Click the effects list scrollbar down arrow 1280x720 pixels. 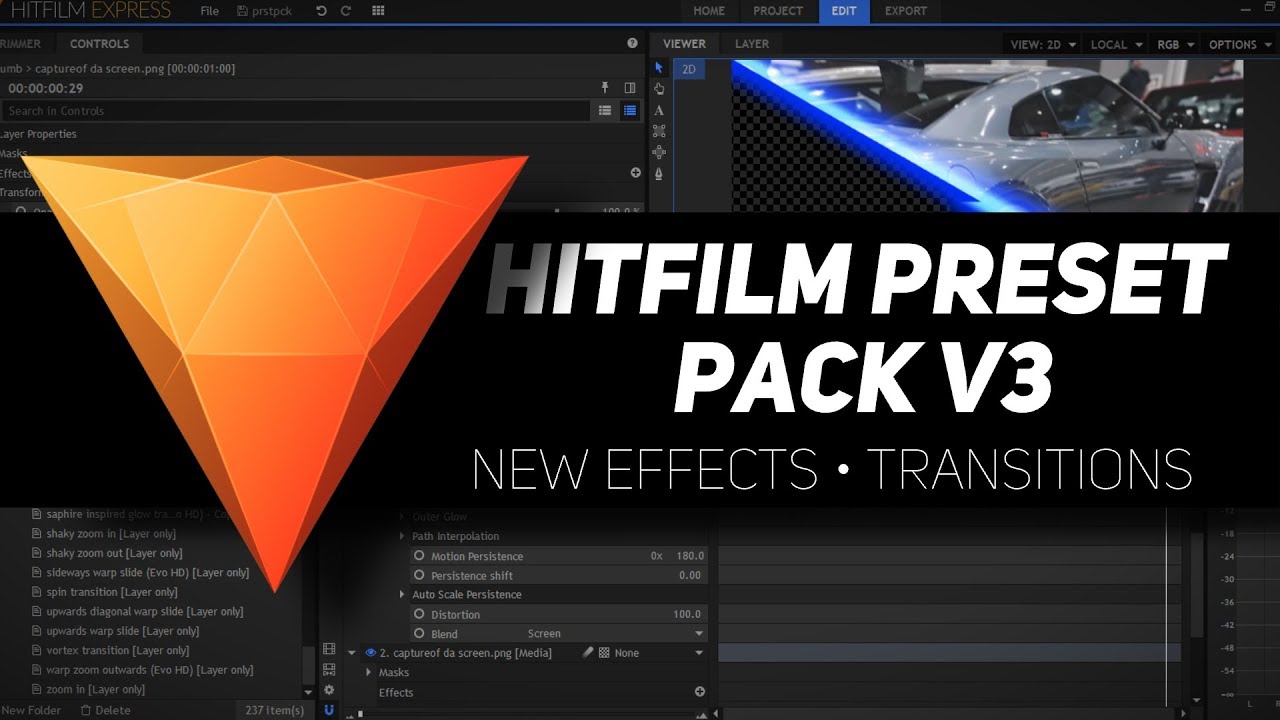[x=308, y=691]
